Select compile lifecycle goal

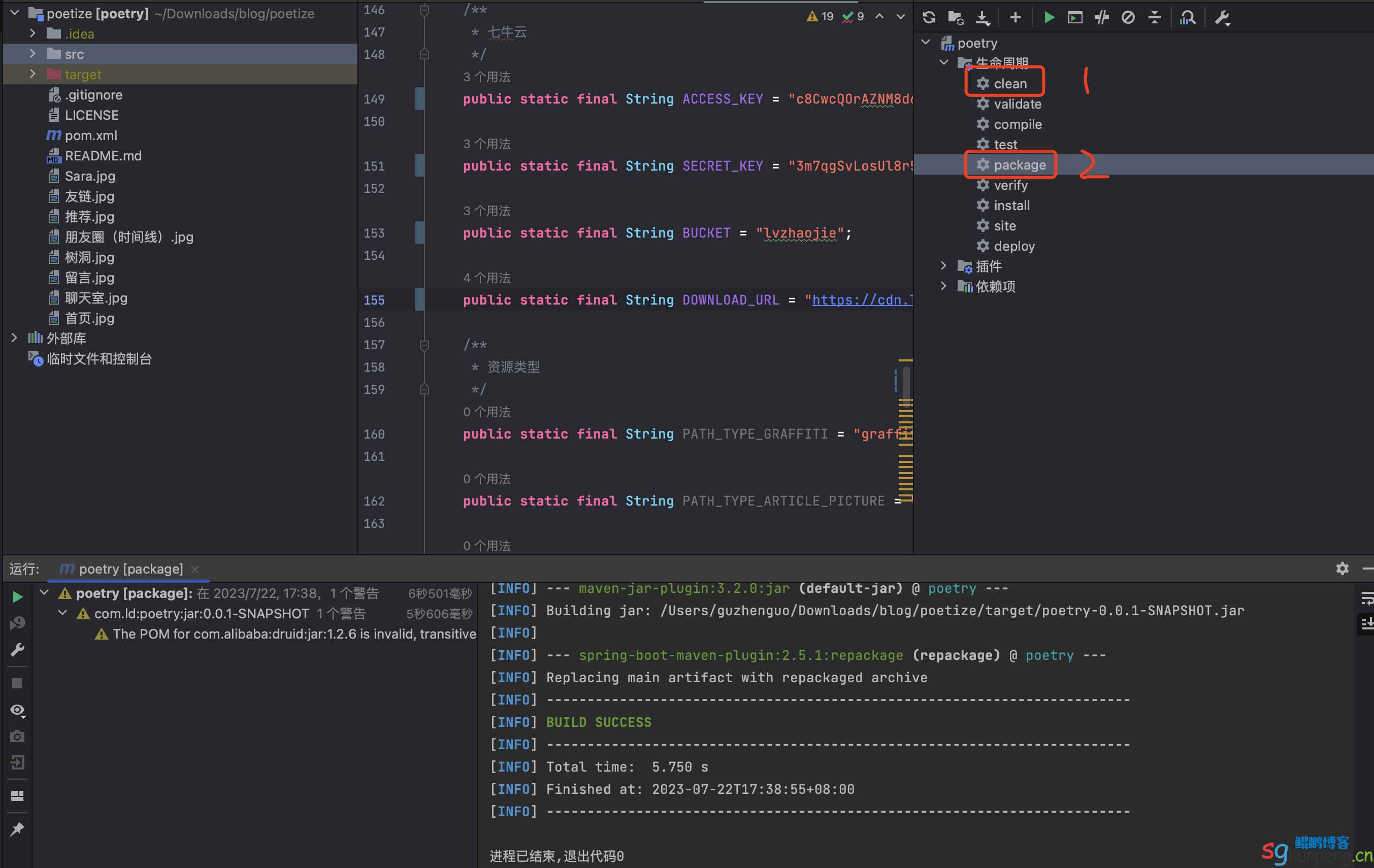pyautogui.click(x=1018, y=124)
